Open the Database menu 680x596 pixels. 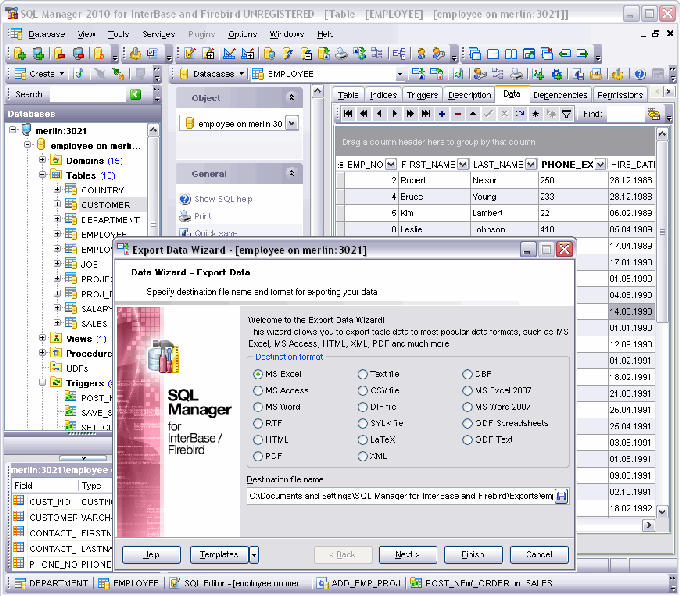coord(46,34)
